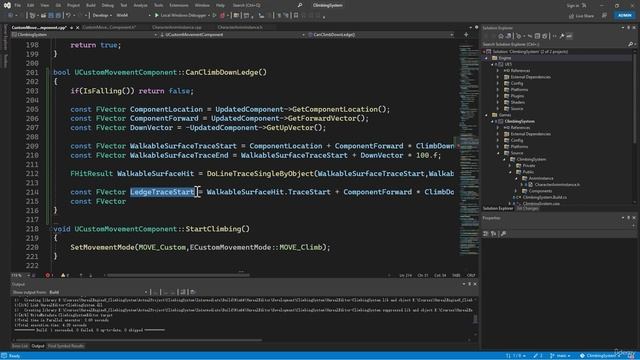640x360 pixels.
Task: Open the Debug menu
Action: tap(107, 5)
